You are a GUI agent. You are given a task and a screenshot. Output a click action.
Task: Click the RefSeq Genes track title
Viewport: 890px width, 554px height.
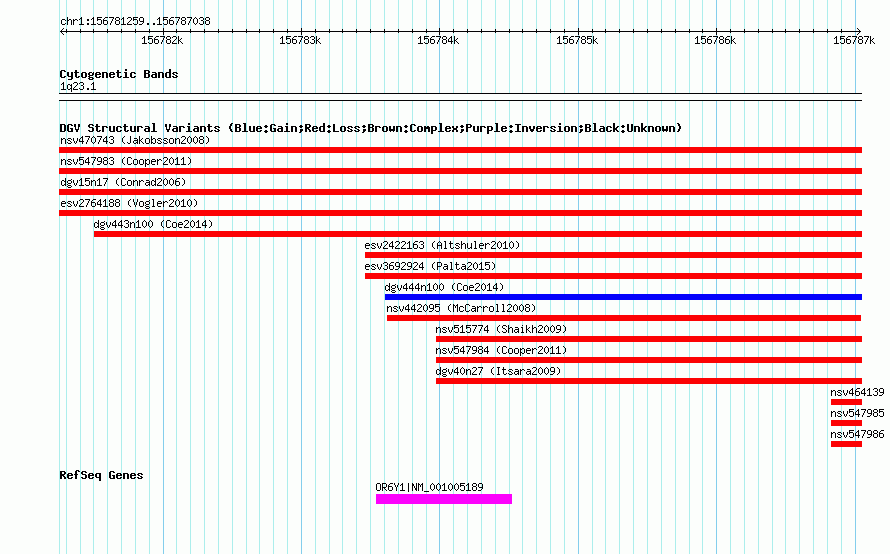click(101, 475)
